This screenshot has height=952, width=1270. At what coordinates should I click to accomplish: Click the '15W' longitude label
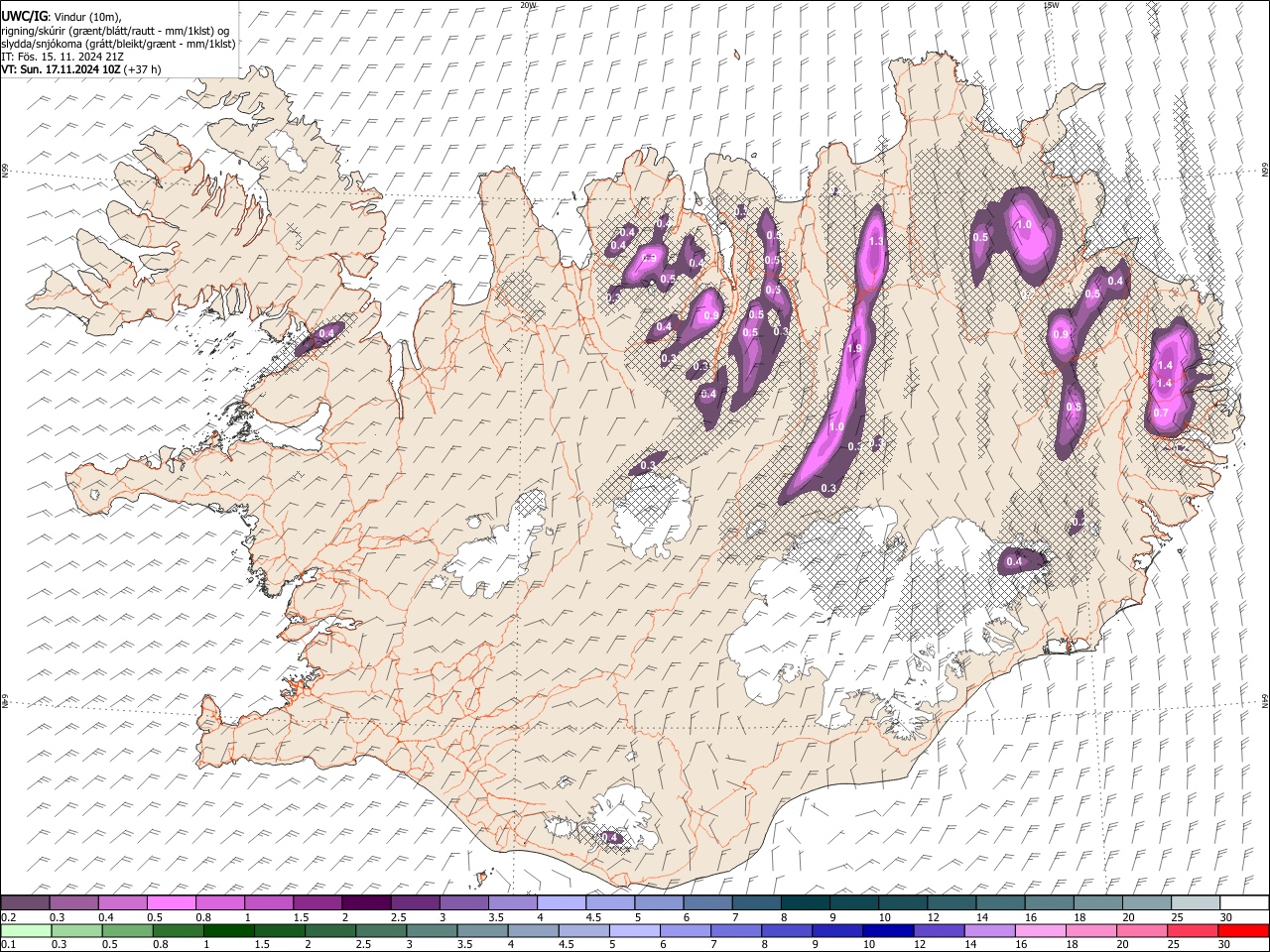pos(1051,5)
